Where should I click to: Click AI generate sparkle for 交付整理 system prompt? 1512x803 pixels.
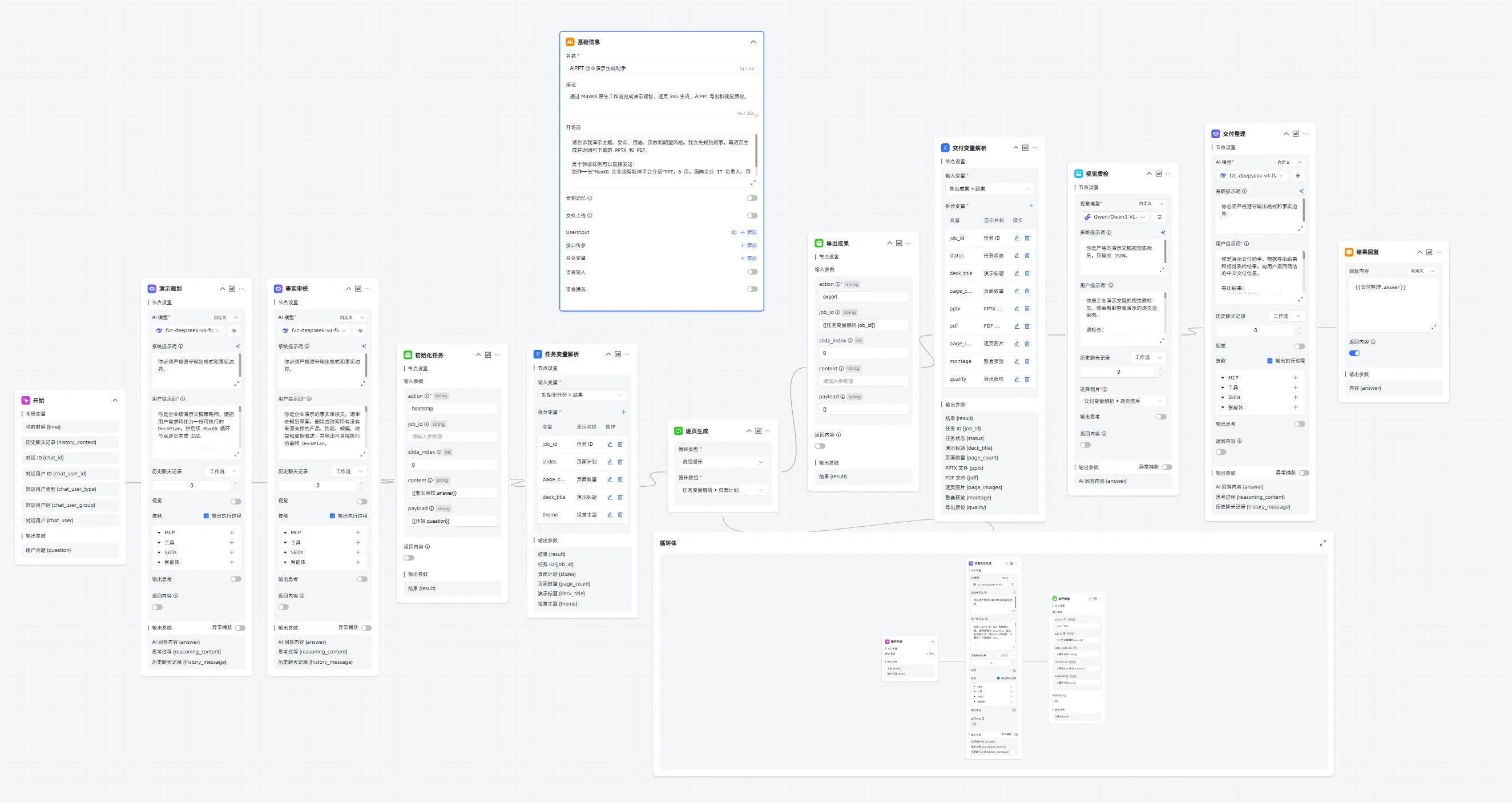(1301, 191)
